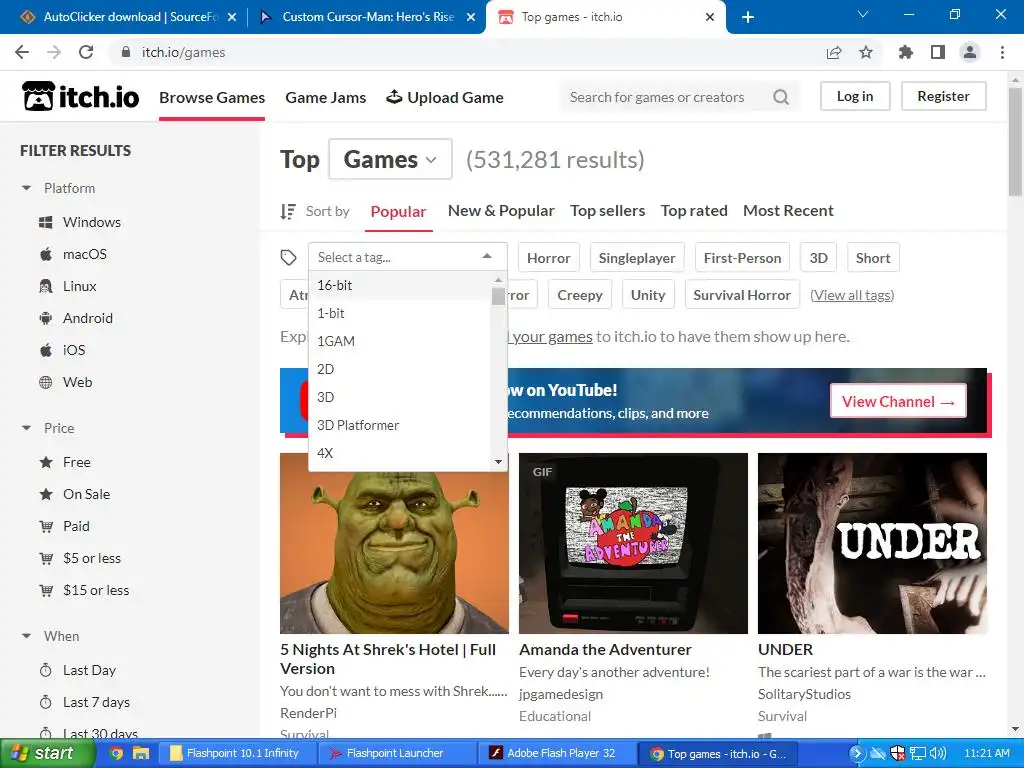Select the Horror tag button

pos(549,258)
